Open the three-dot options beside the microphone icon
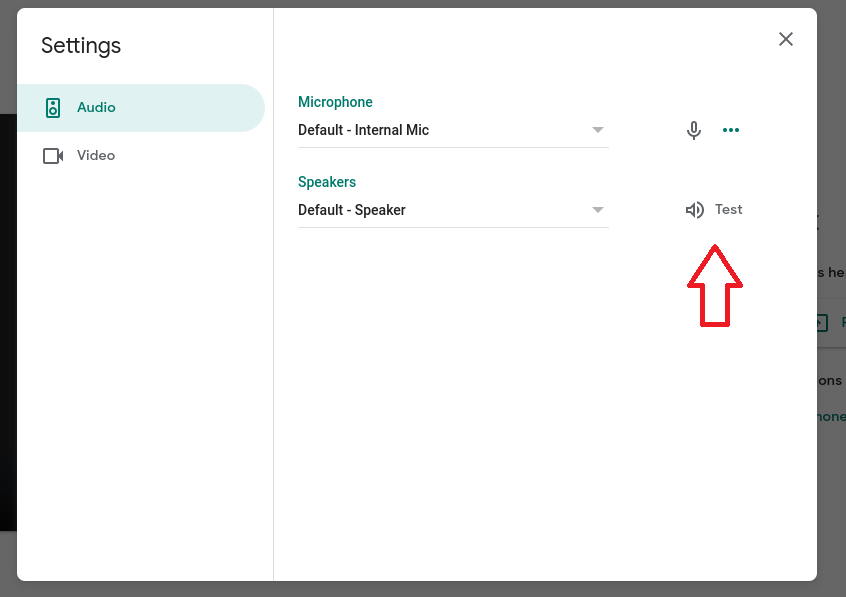Image resolution: width=846 pixels, height=597 pixels. [731, 129]
